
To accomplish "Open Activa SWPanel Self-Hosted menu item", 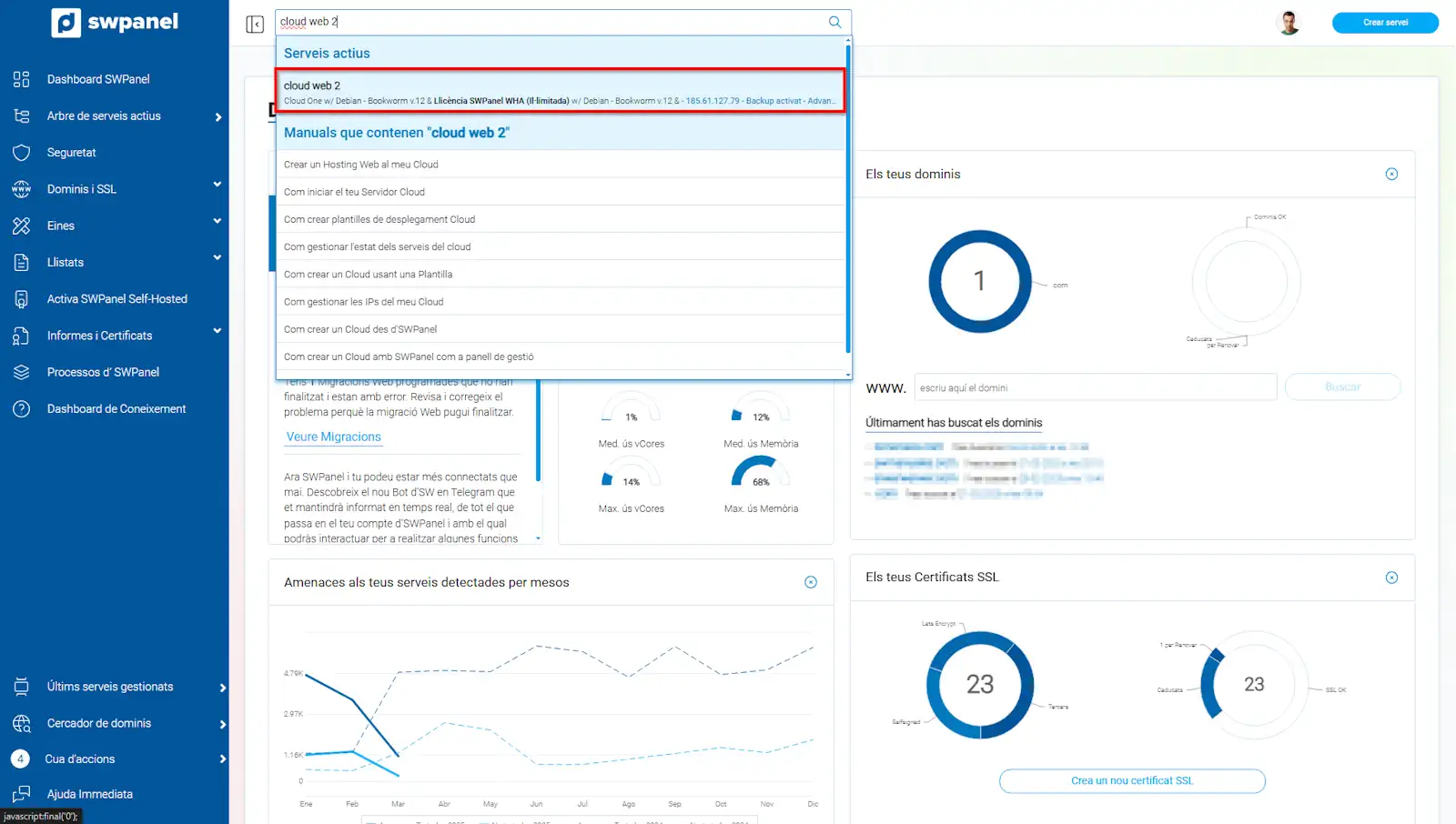I will (117, 299).
